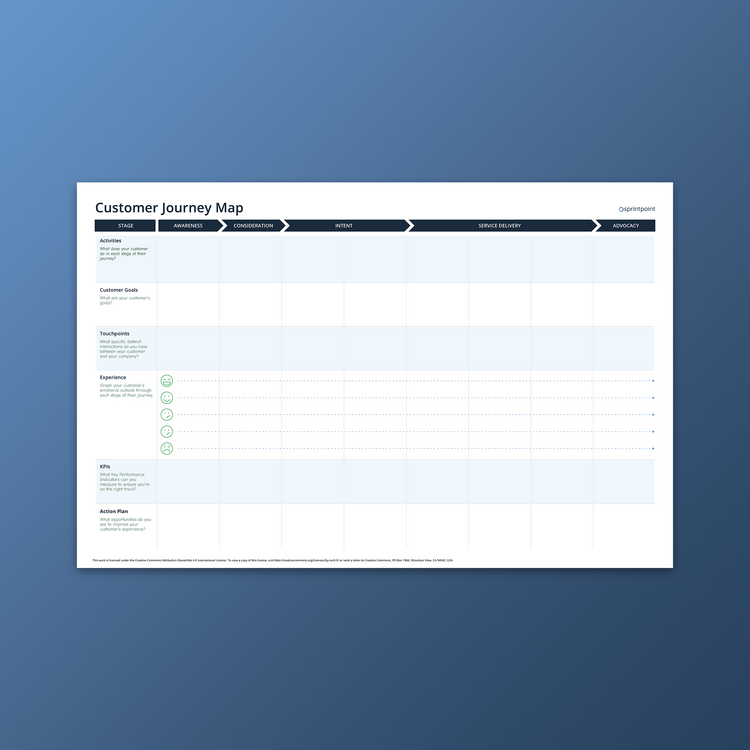Click the Customer Goals row label
750x750 pixels.
(119, 290)
